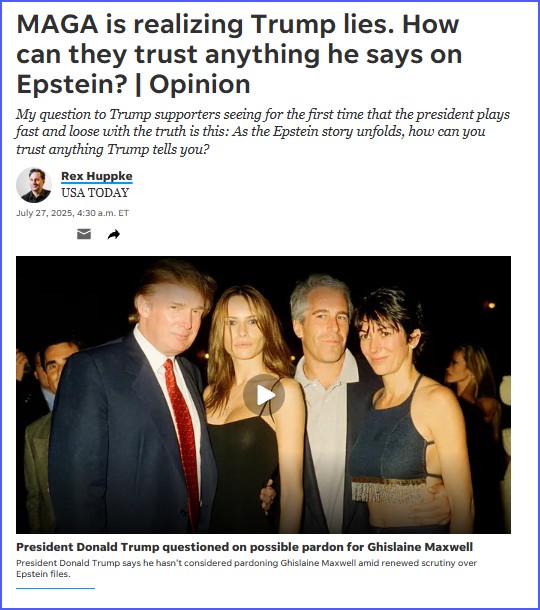This screenshot has height=610, width=540.
Task: Click the email envelope share icon
Action: tap(84, 234)
